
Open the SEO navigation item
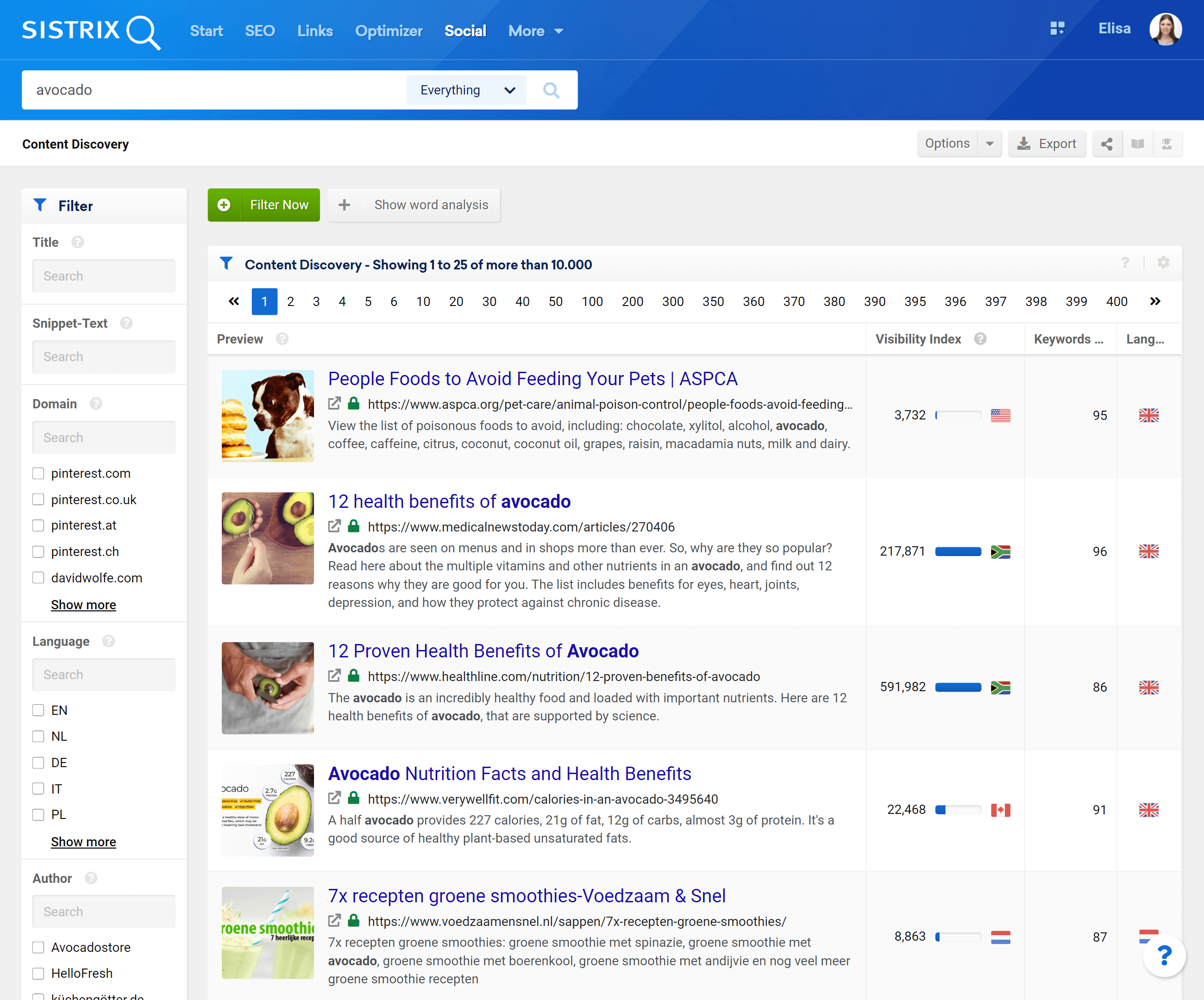click(260, 31)
